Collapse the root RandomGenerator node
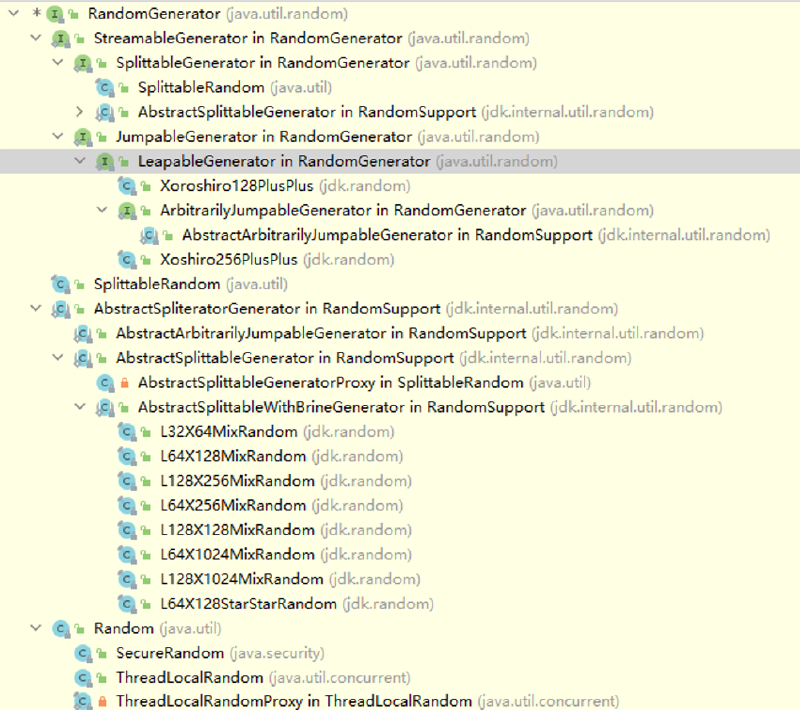Screen dimensions: 800x710 tap(12, 14)
